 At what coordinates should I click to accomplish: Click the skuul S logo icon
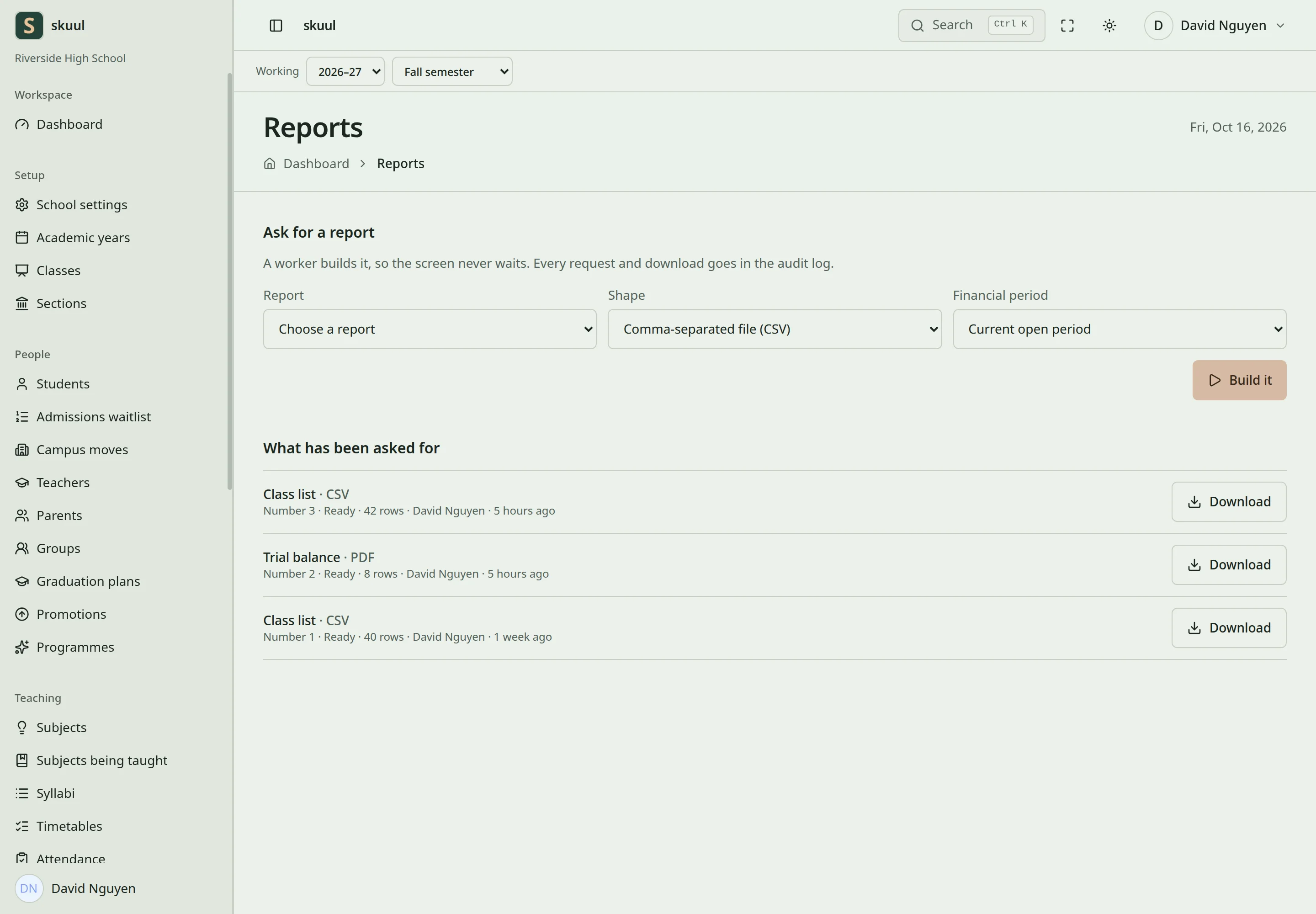click(x=29, y=25)
